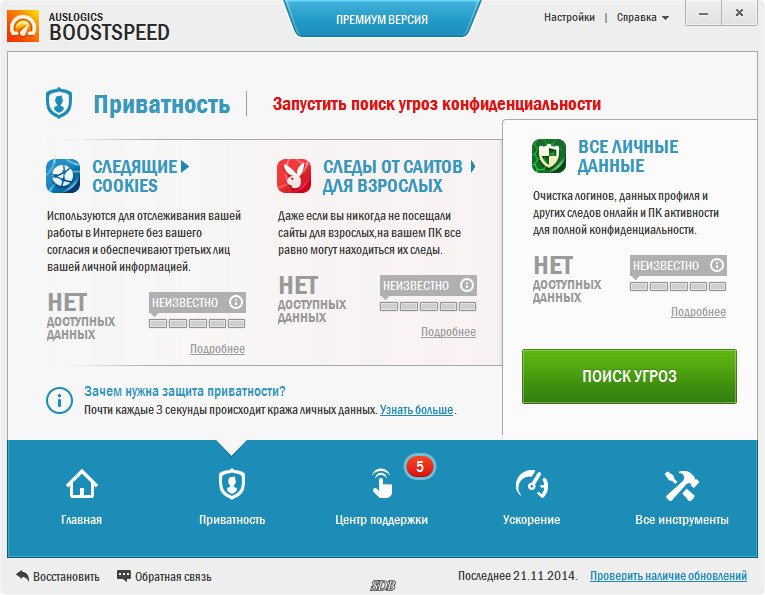Switch to Центр поддержки tab
Screen dimensions: 765x595
382,497
